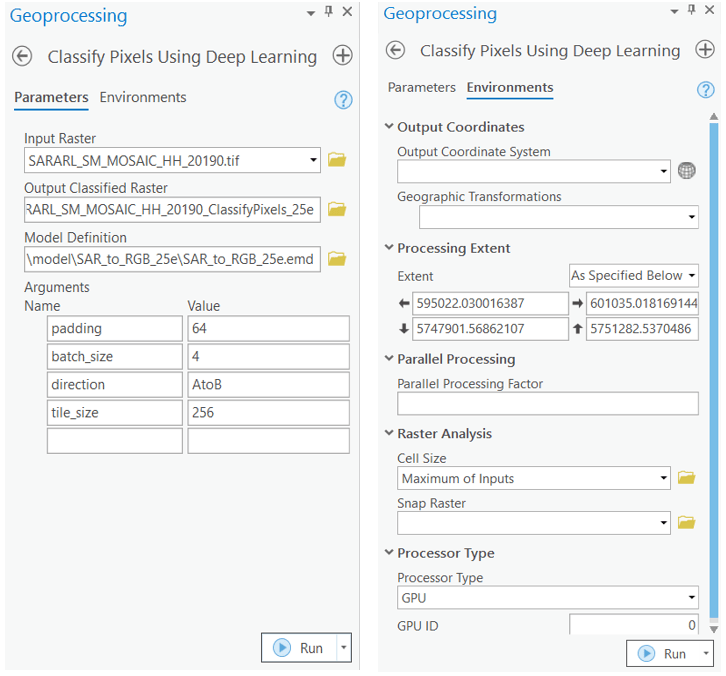Open help in the Environments panel
The height and width of the screenshot is (676, 726).
(705, 90)
